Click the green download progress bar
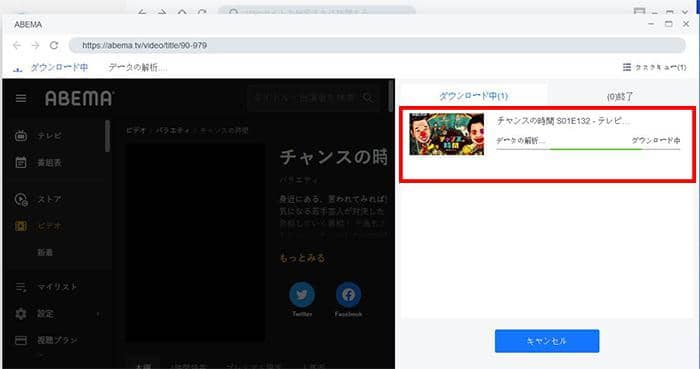This screenshot has width=700, height=369. pyautogui.click(x=588, y=149)
